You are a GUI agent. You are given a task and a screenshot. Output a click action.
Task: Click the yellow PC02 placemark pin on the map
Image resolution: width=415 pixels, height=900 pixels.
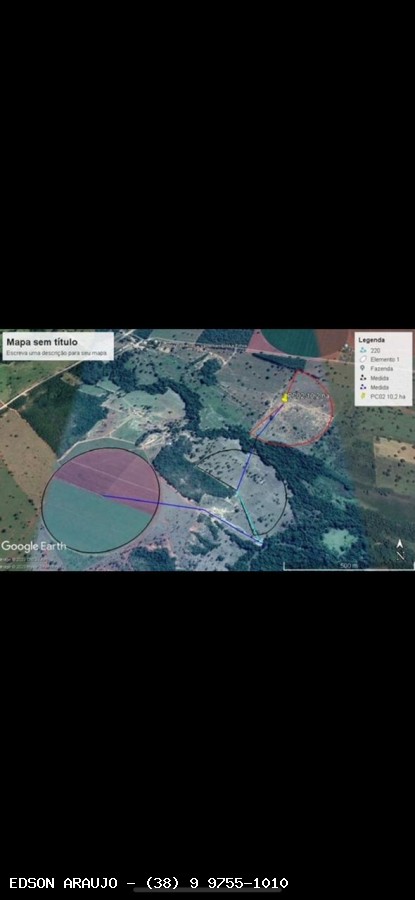coord(285,397)
